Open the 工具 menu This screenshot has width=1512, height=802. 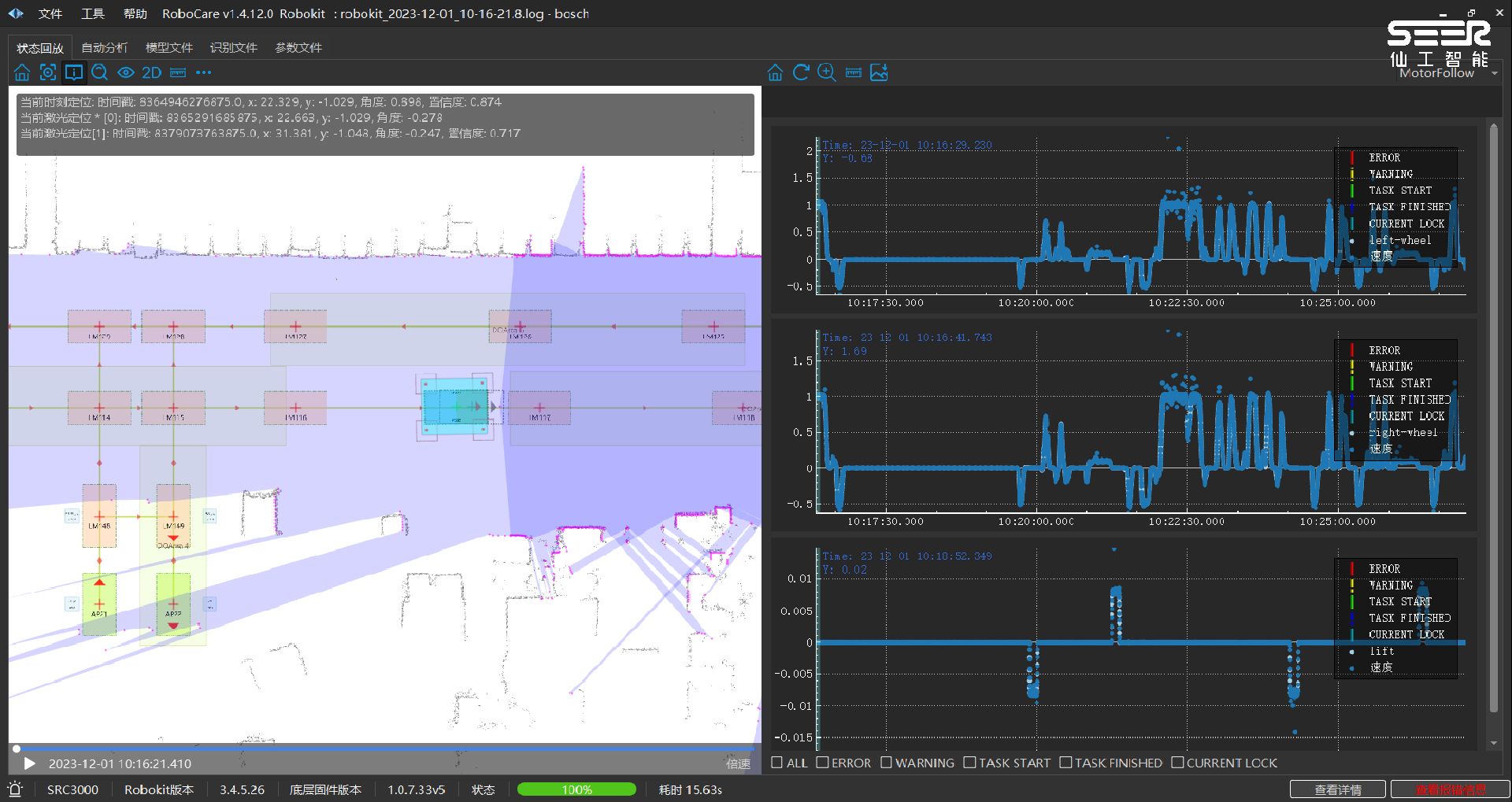(92, 14)
